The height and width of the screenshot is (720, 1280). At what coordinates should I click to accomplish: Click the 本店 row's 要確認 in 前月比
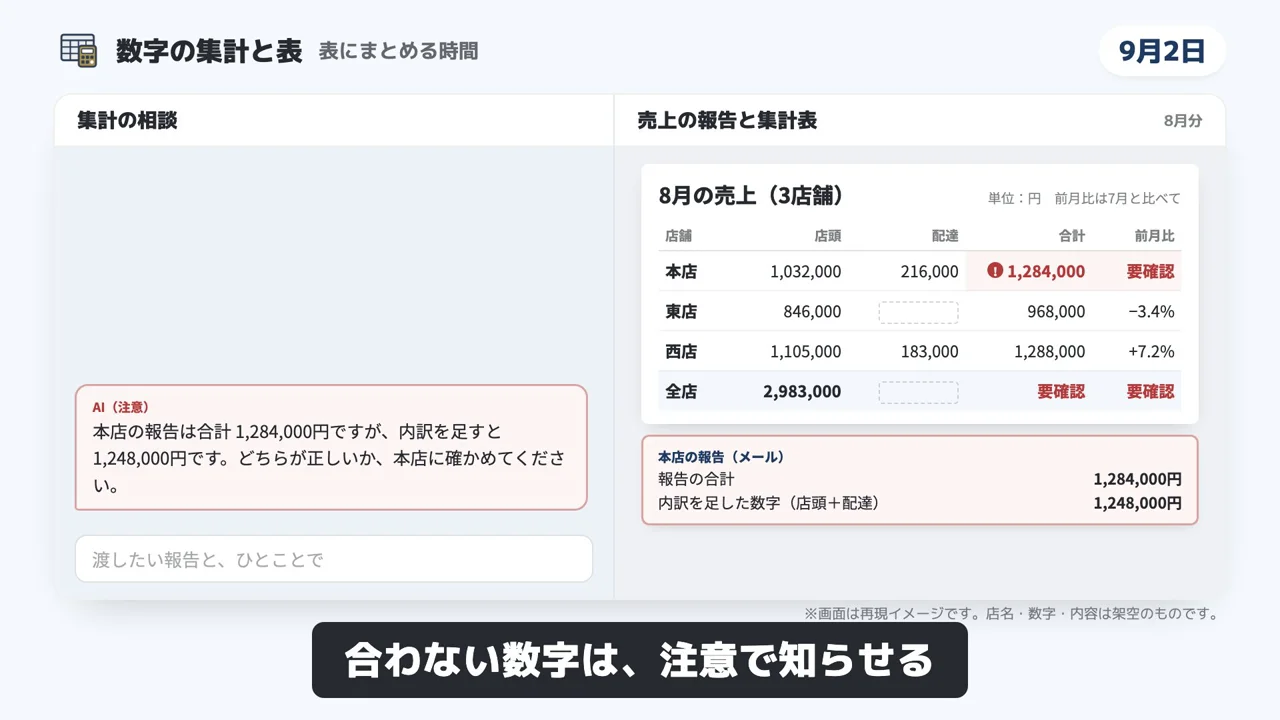click(x=1150, y=271)
